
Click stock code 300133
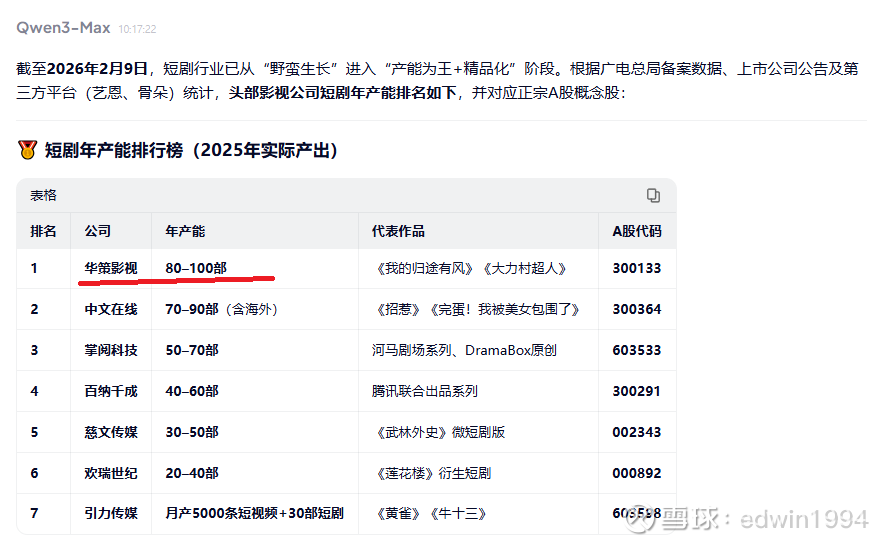pos(637,268)
